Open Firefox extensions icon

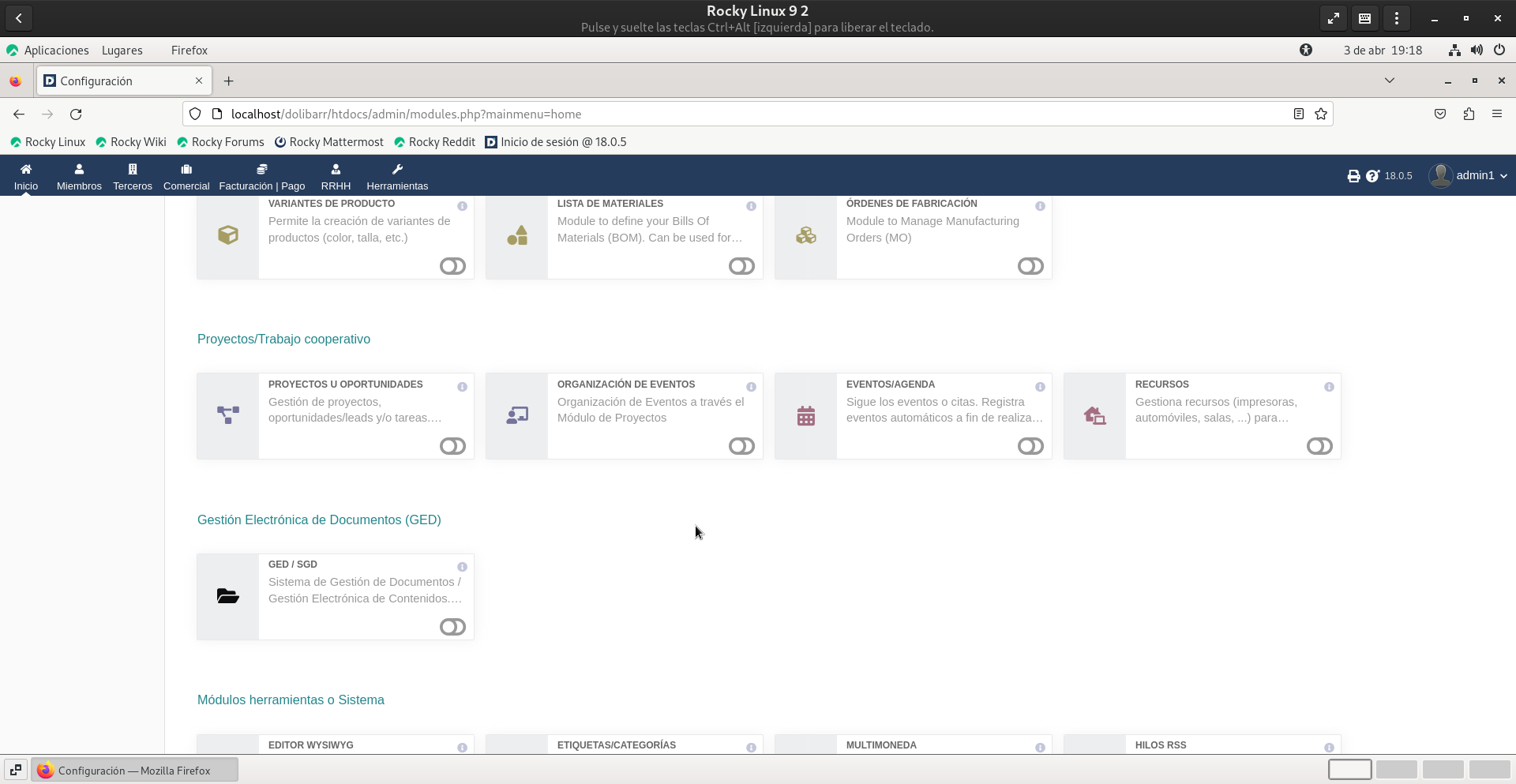[1469, 114]
